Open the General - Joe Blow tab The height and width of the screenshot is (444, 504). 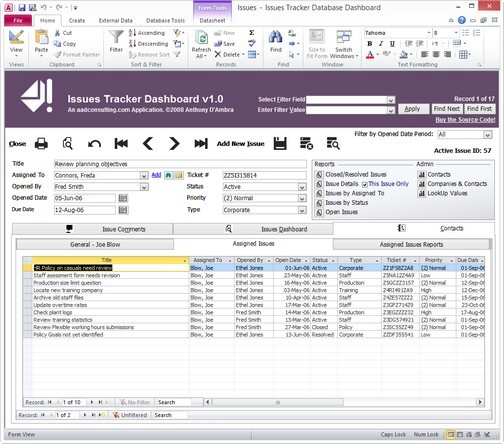click(95, 244)
